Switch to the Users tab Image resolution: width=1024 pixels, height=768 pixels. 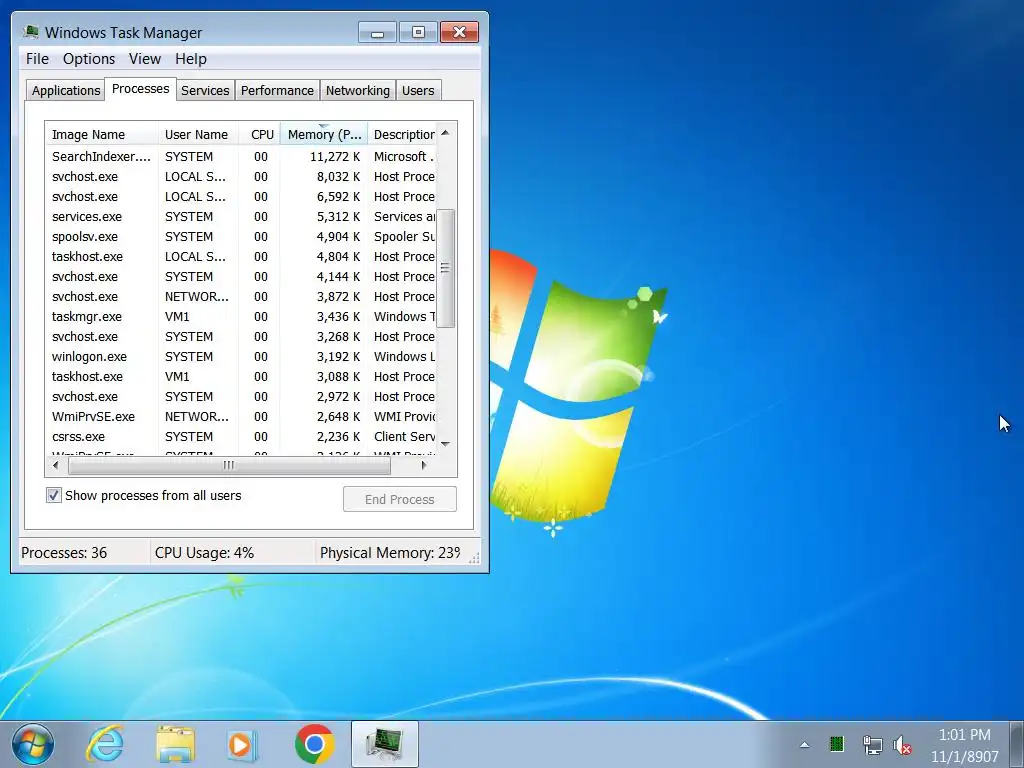[418, 91]
